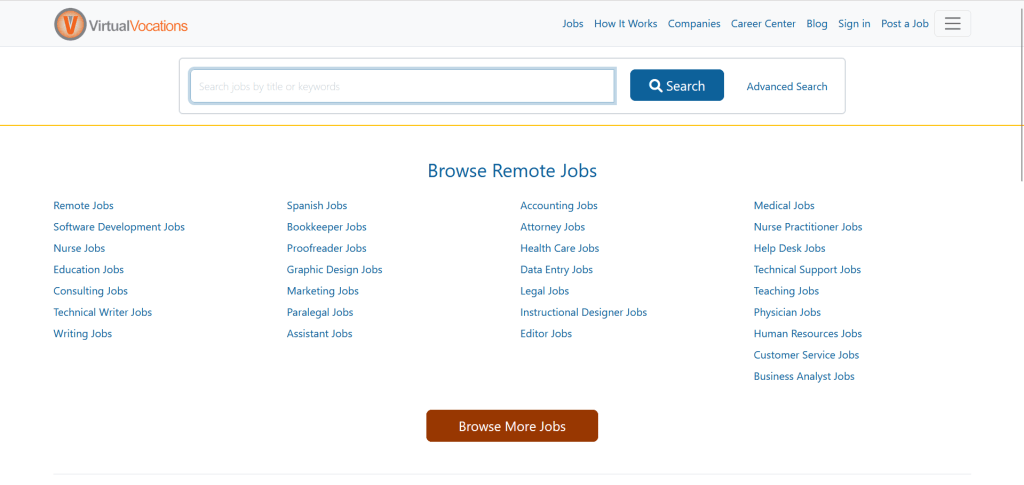This screenshot has height=485, width=1024.
Task: Open the Spanish Jobs link
Action: [317, 206]
